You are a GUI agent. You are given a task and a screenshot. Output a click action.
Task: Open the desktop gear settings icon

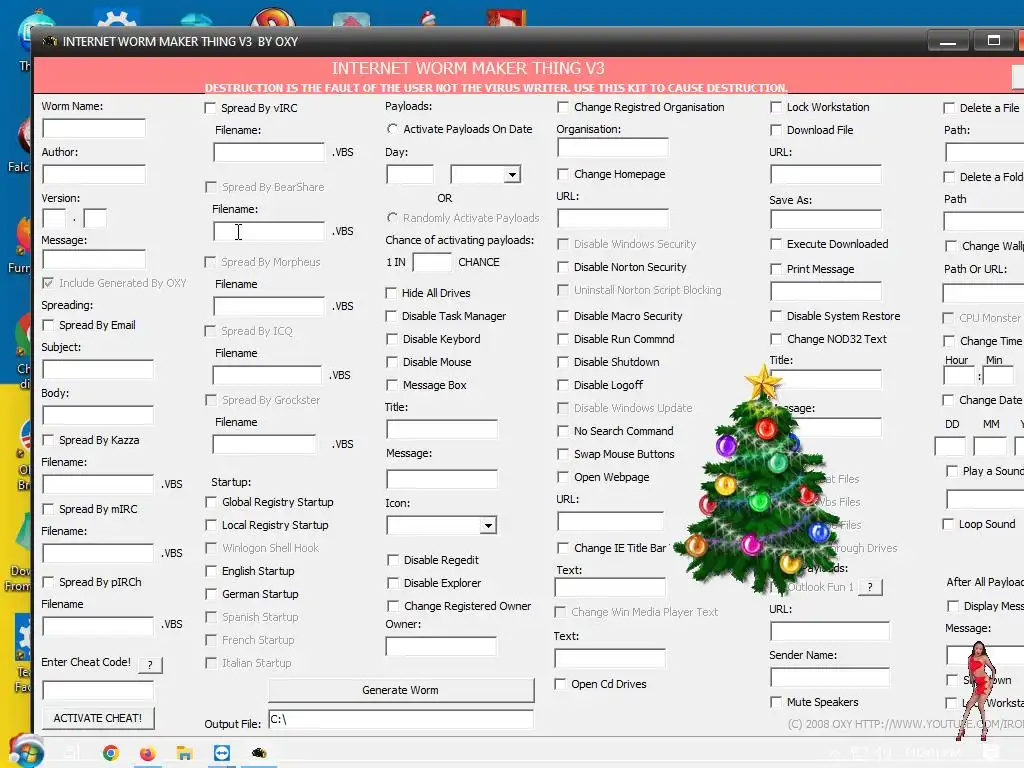point(116,18)
